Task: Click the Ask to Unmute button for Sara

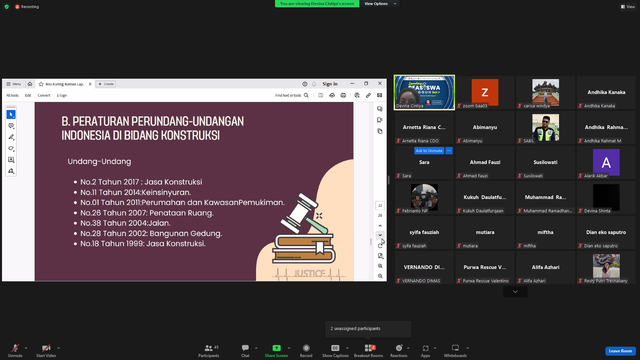Action: click(429, 151)
